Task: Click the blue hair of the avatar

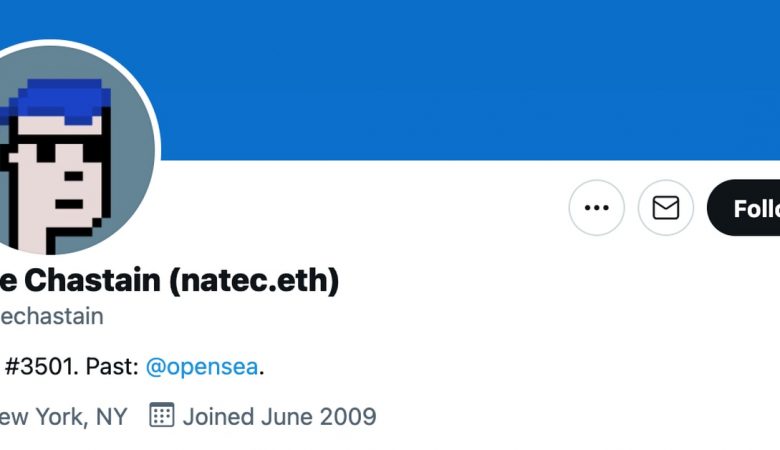Action: coord(55,101)
